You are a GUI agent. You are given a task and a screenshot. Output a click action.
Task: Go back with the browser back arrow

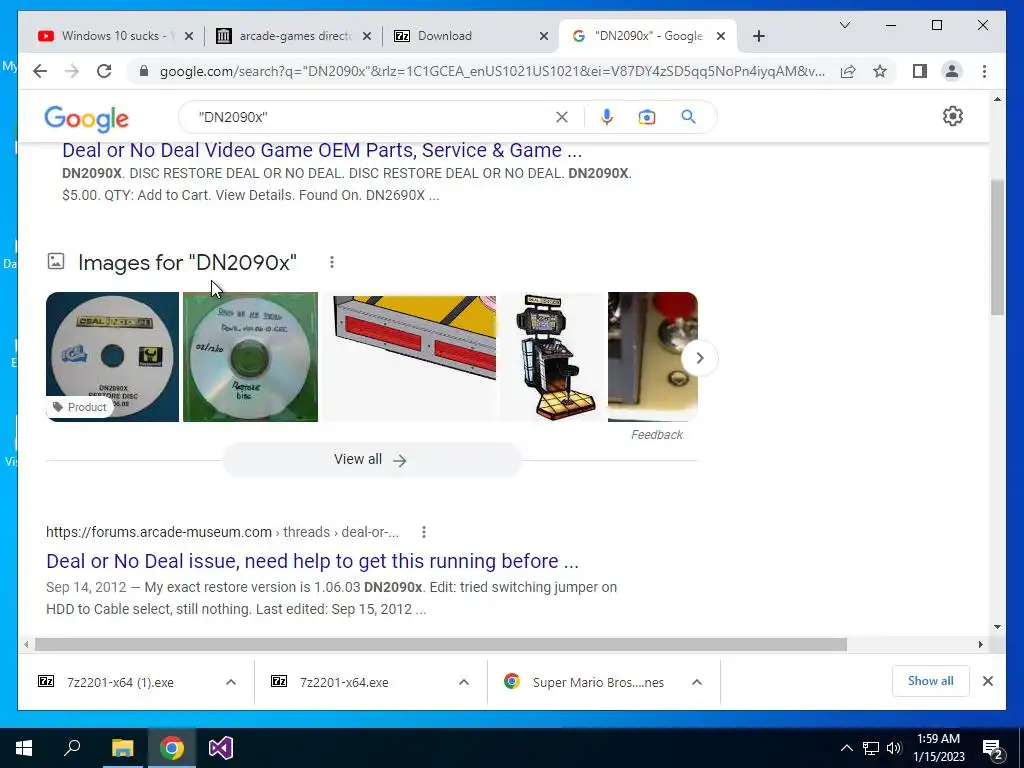40,71
